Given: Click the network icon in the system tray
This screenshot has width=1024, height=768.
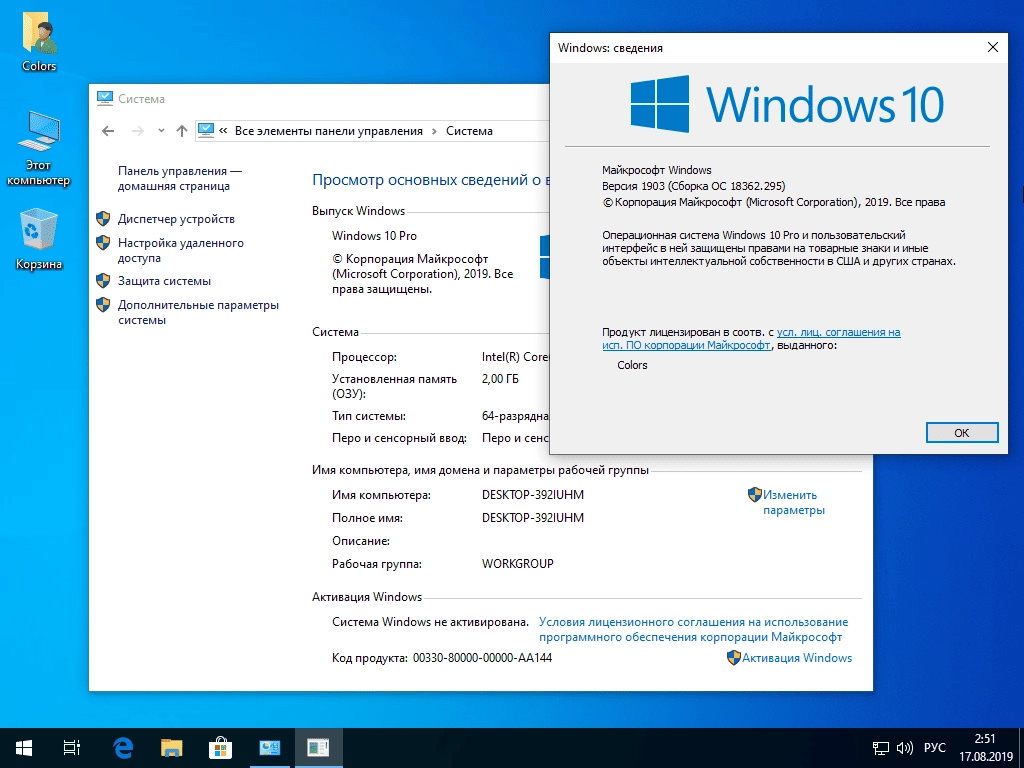Looking at the screenshot, I should (881, 748).
